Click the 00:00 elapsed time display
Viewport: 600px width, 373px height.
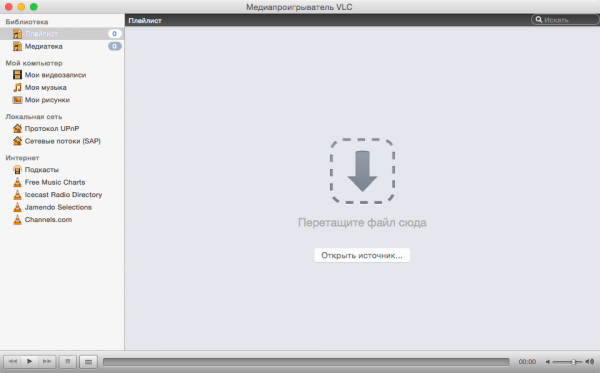[527, 362]
